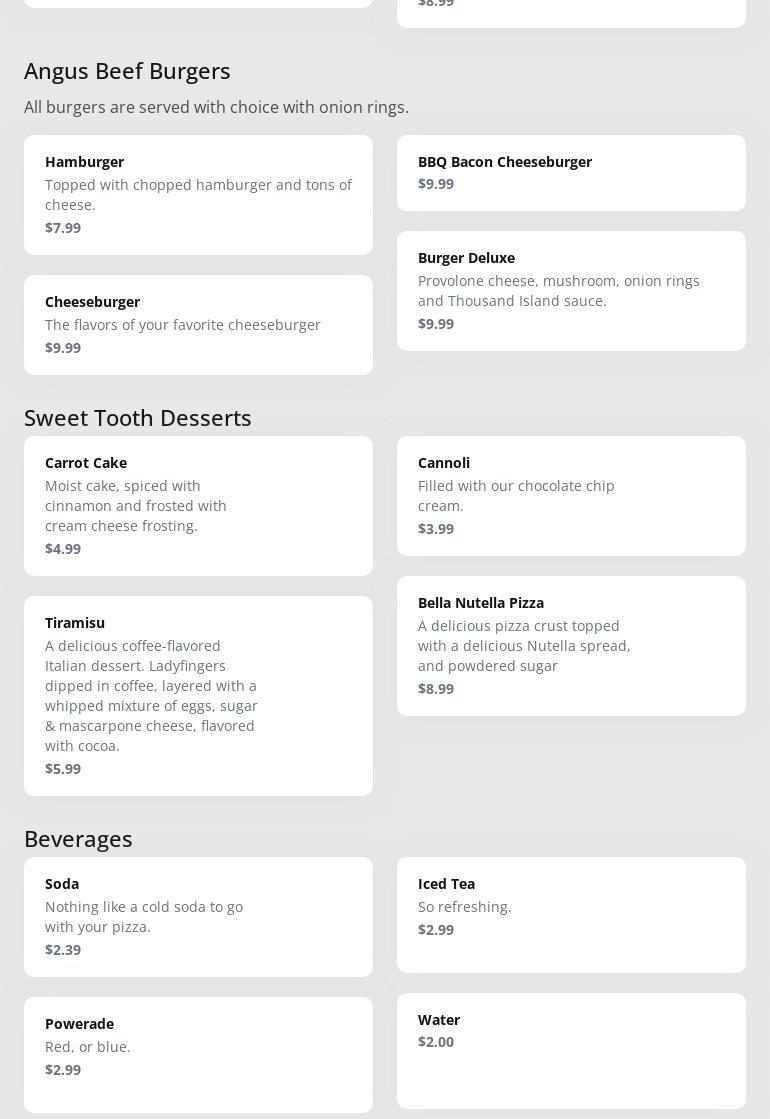Select the Cannoli dessert item

(x=570, y=495)
